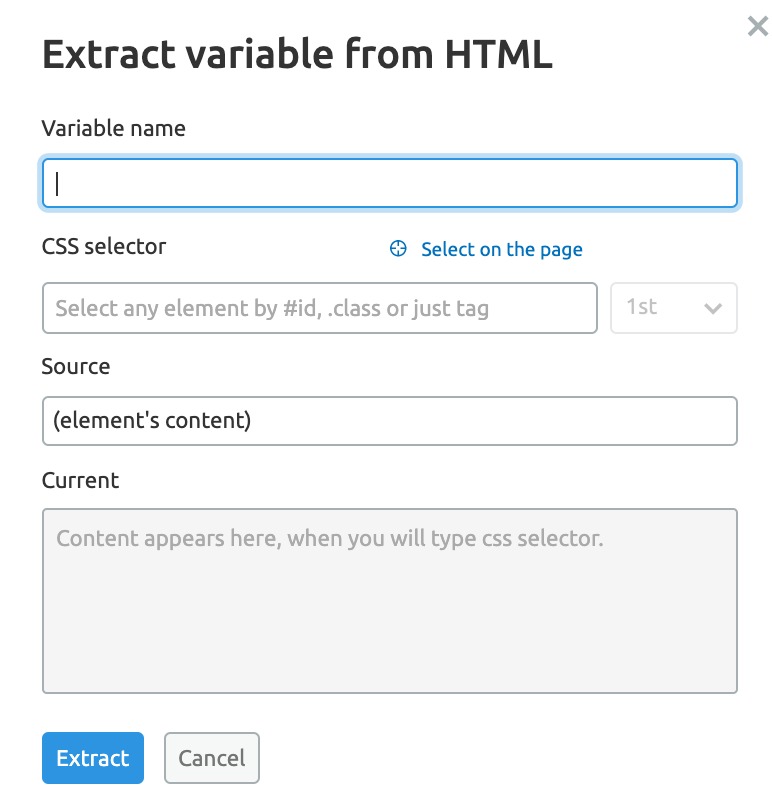The image size is (772, 810).
Task: Open the Source element's content field
Action: (x=389, y=421)
